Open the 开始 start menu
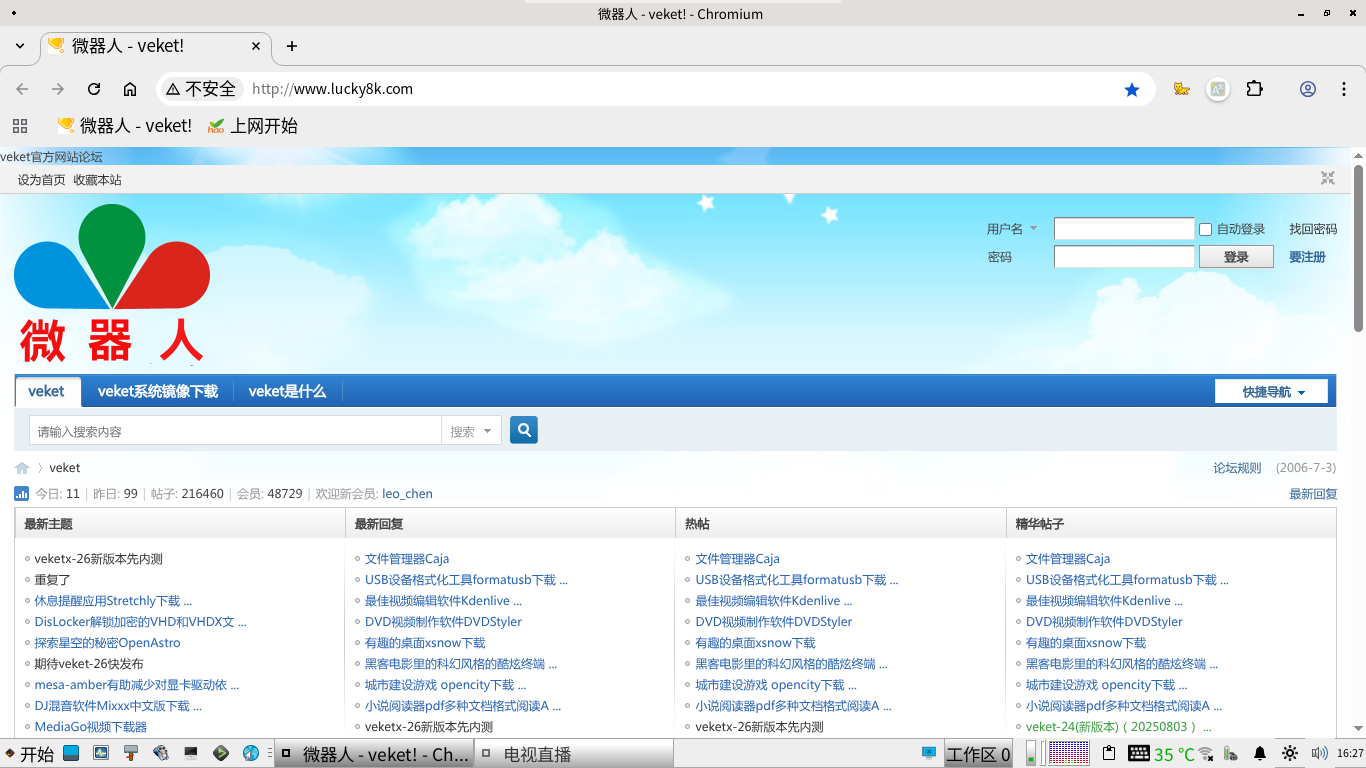Screen dimensions: 1366x768 click(x=28, y=754)
